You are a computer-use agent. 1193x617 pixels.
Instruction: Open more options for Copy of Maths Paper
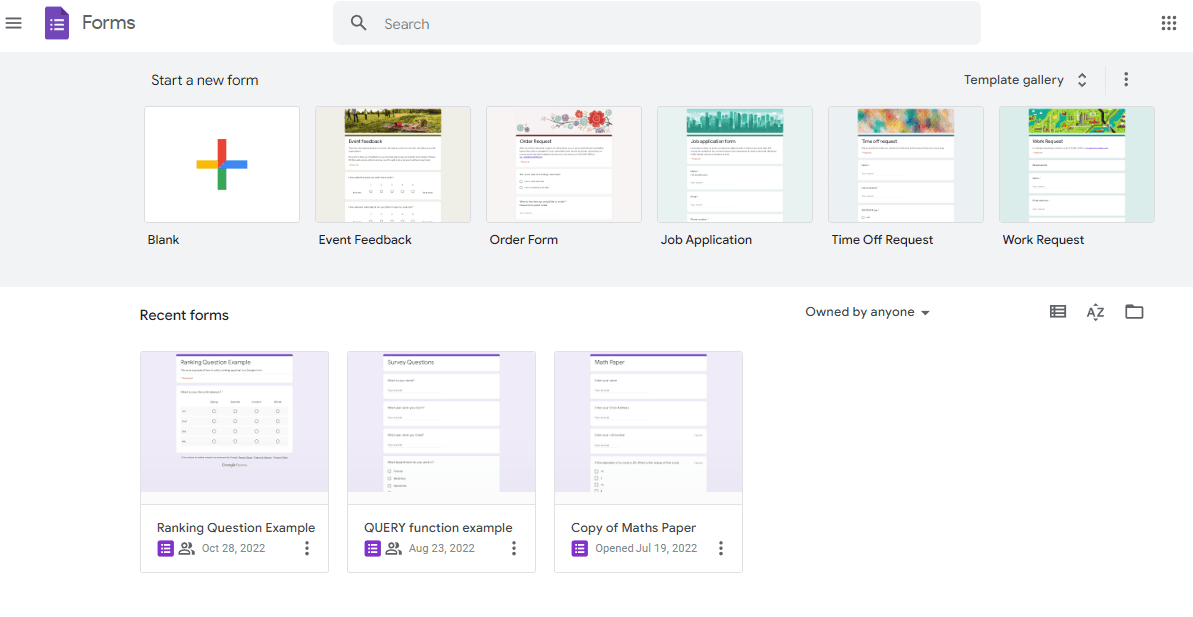point(721,548)
